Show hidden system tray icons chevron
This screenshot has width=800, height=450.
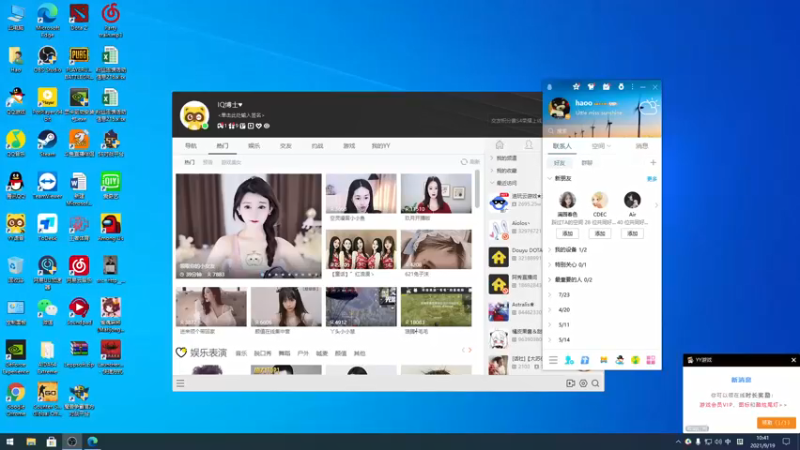point(678,442)
